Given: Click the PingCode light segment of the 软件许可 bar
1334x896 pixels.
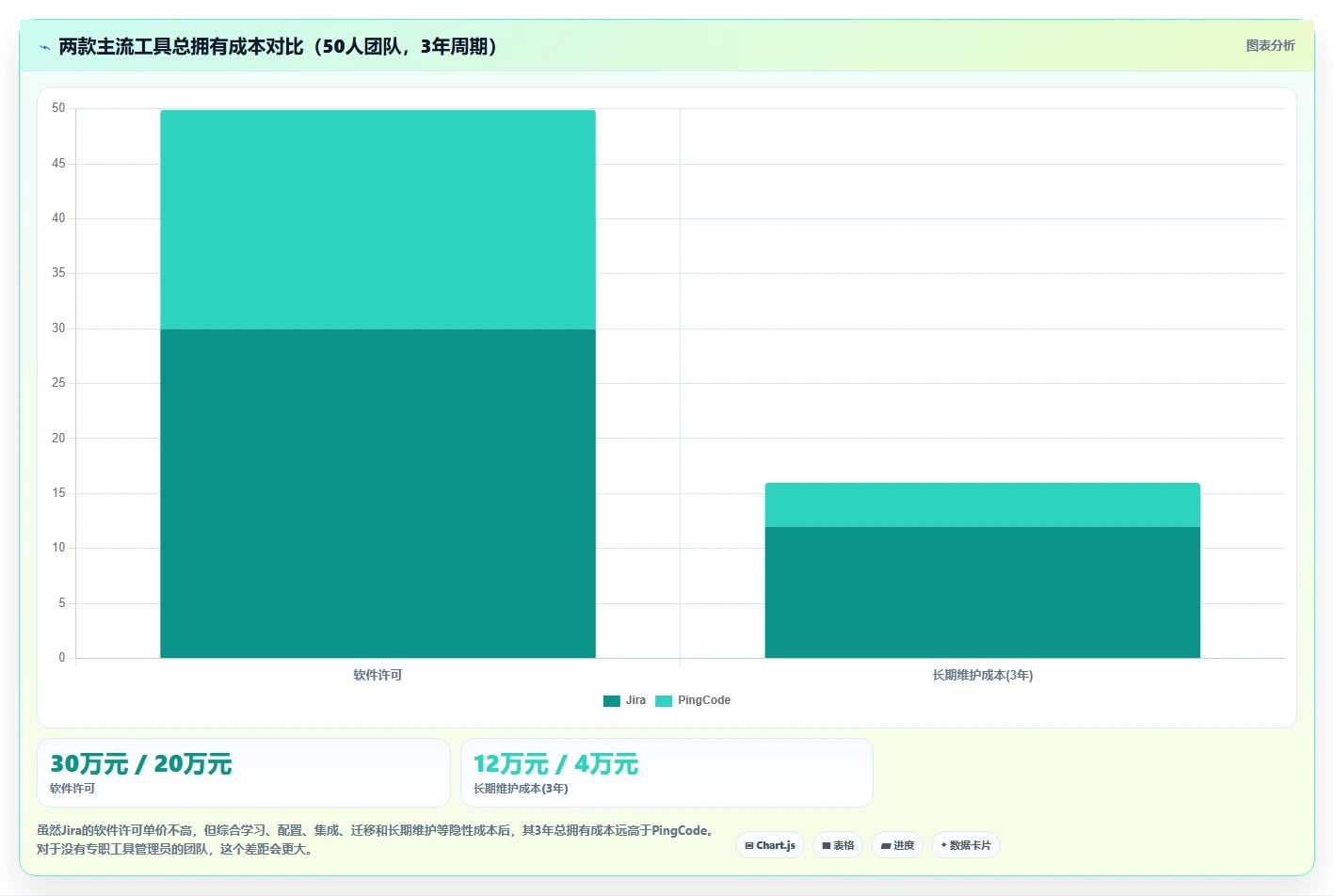Looking at the screenshot, I should click(378, 219).
